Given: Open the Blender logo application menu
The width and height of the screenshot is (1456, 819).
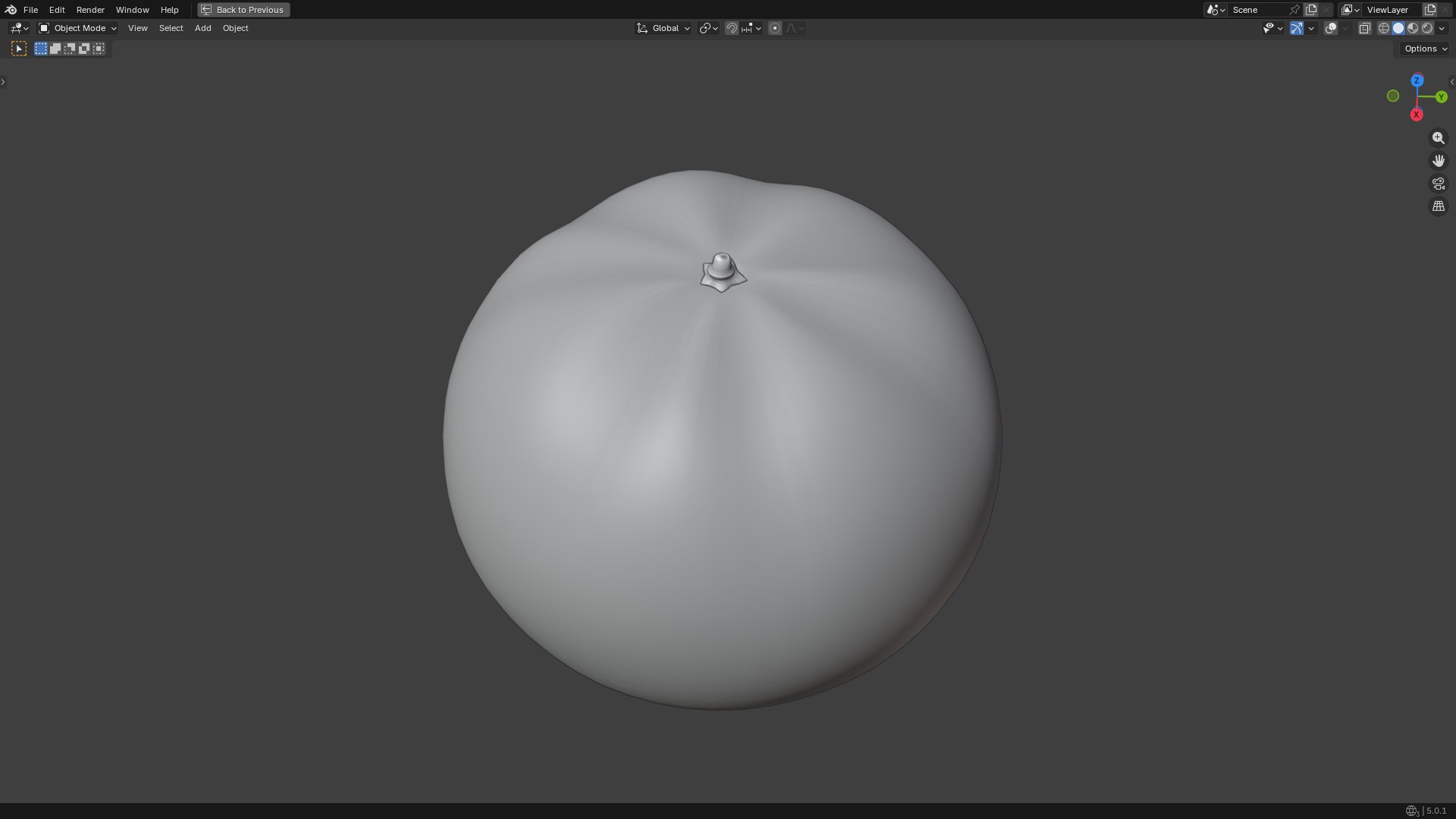Looking at the screenshot, I should pos(11,10).
